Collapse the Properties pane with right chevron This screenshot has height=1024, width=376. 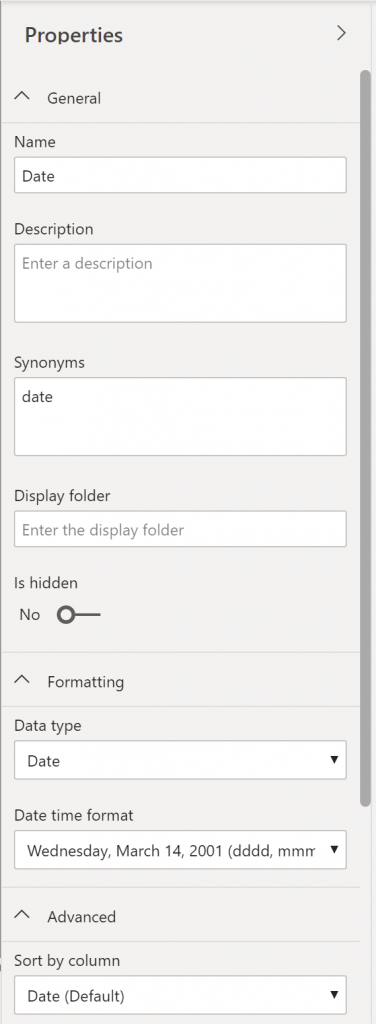[341, 33]
